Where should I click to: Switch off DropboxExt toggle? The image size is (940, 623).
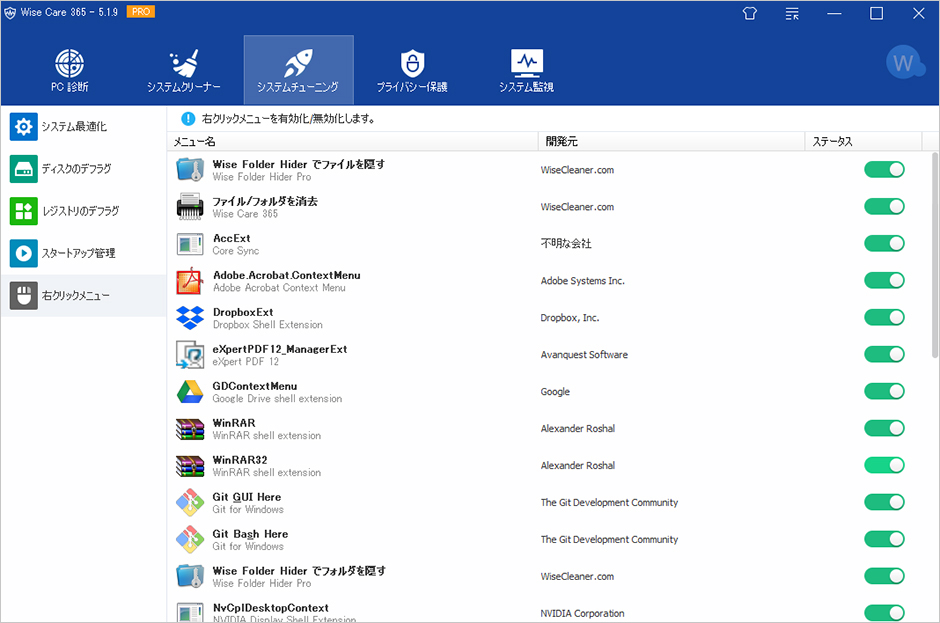coord(884,318)
